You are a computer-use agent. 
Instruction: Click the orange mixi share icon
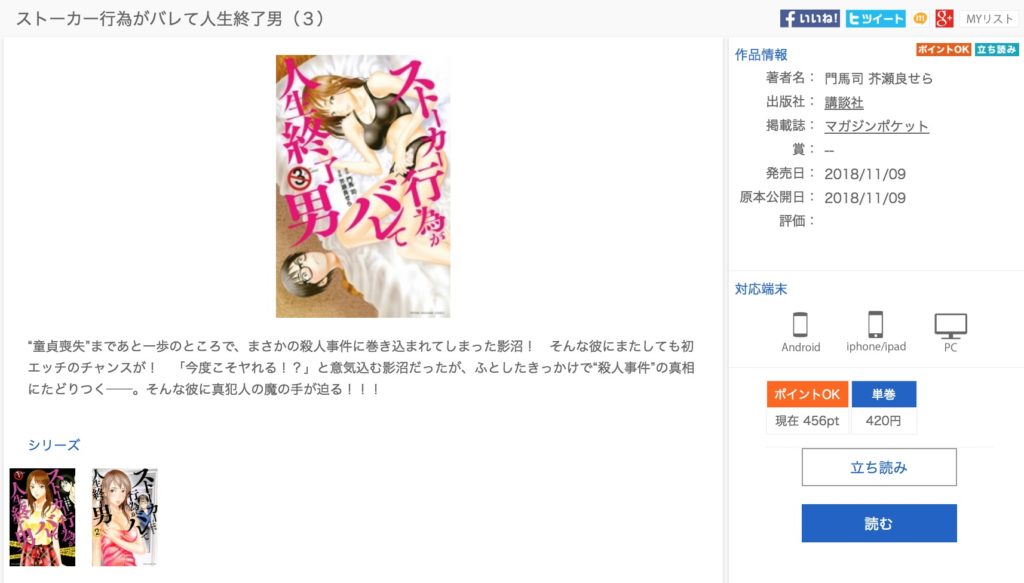coord(920,18)
